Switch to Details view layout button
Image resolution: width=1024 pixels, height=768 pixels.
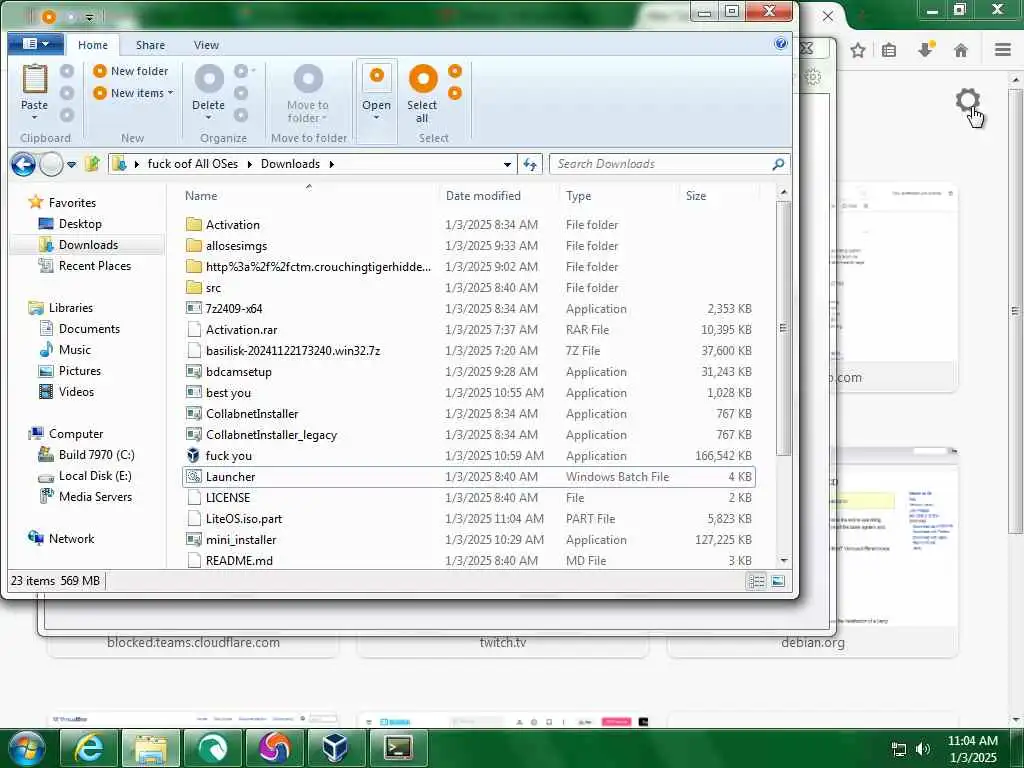click(x=756, y=581)
